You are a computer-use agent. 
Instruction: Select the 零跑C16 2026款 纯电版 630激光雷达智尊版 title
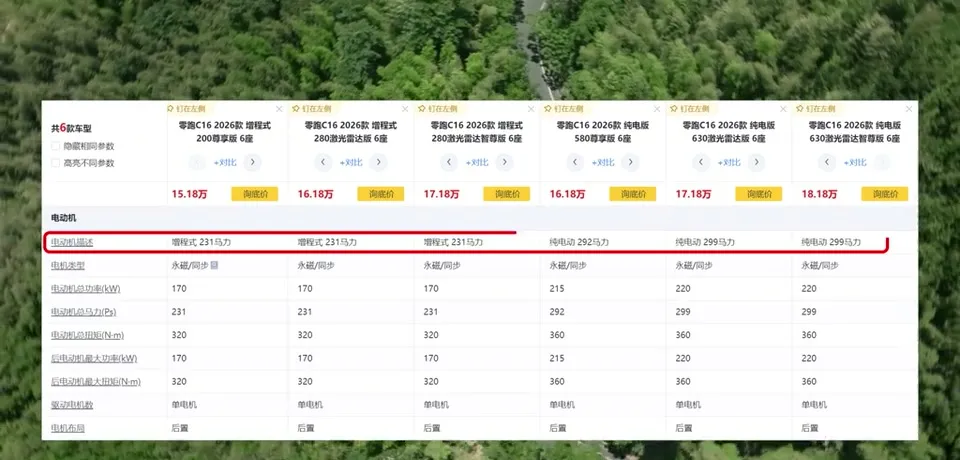855,132
